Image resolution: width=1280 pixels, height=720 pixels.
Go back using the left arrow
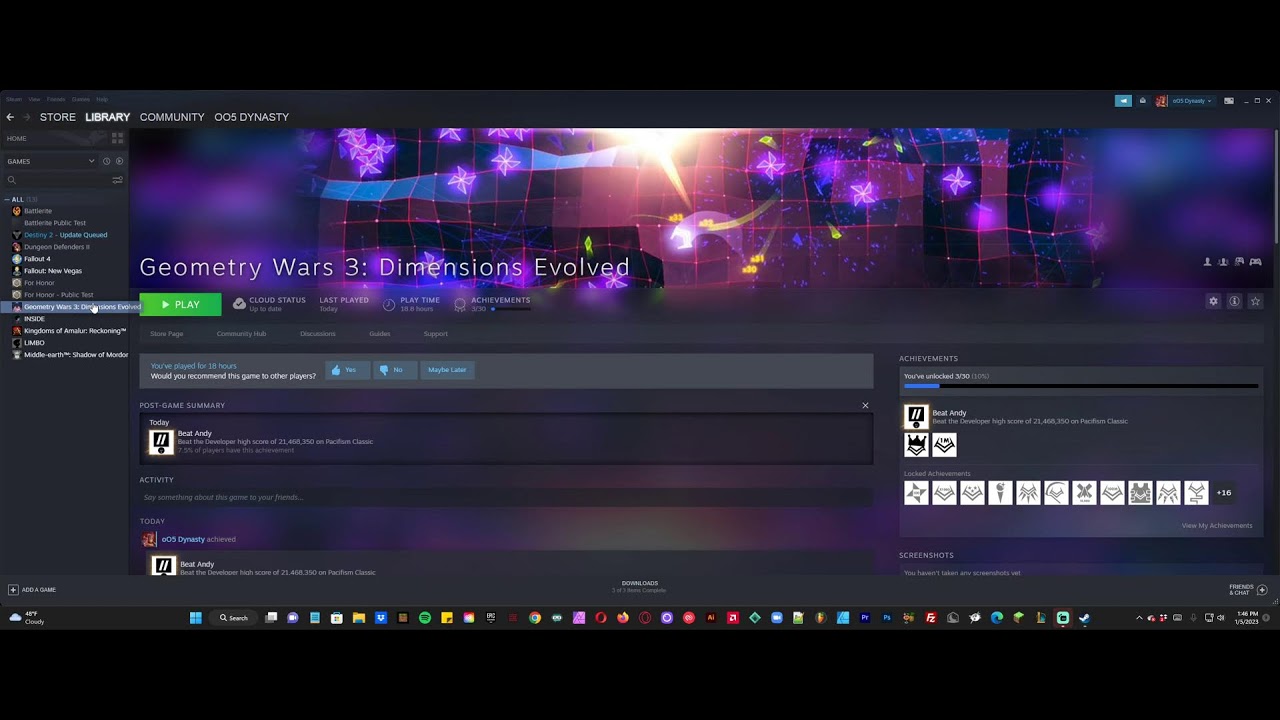pyautogui.click(x=10, y=117)
